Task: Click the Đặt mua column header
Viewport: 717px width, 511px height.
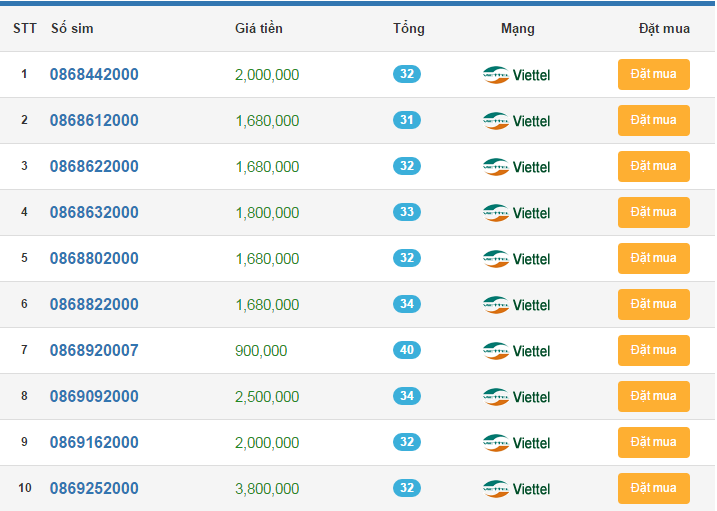Action: tap(664, 28)
